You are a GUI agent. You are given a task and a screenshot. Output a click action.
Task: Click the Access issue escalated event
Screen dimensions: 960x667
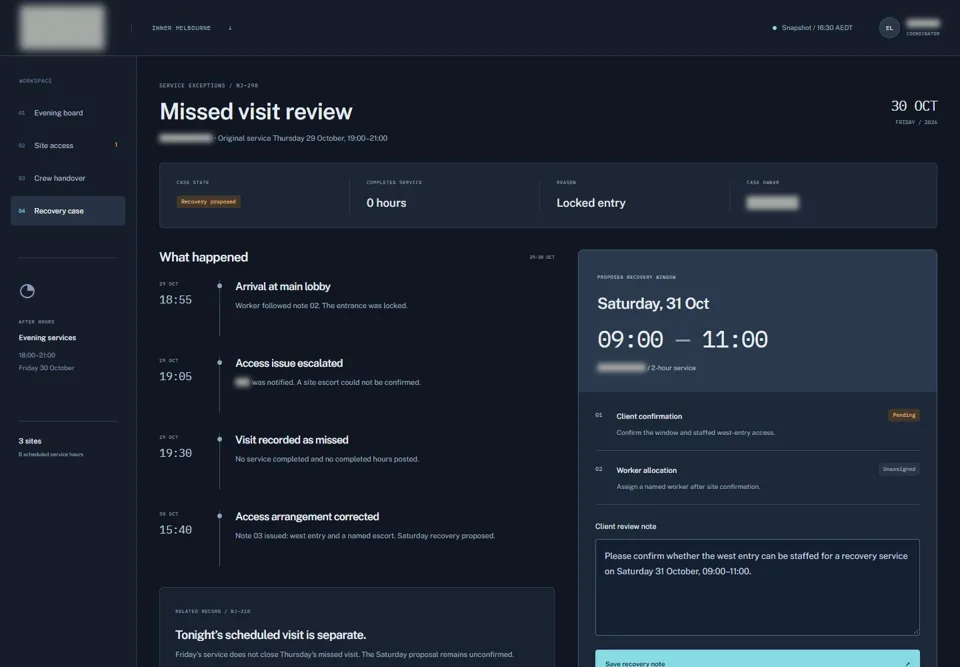click(x=289, y=363)
